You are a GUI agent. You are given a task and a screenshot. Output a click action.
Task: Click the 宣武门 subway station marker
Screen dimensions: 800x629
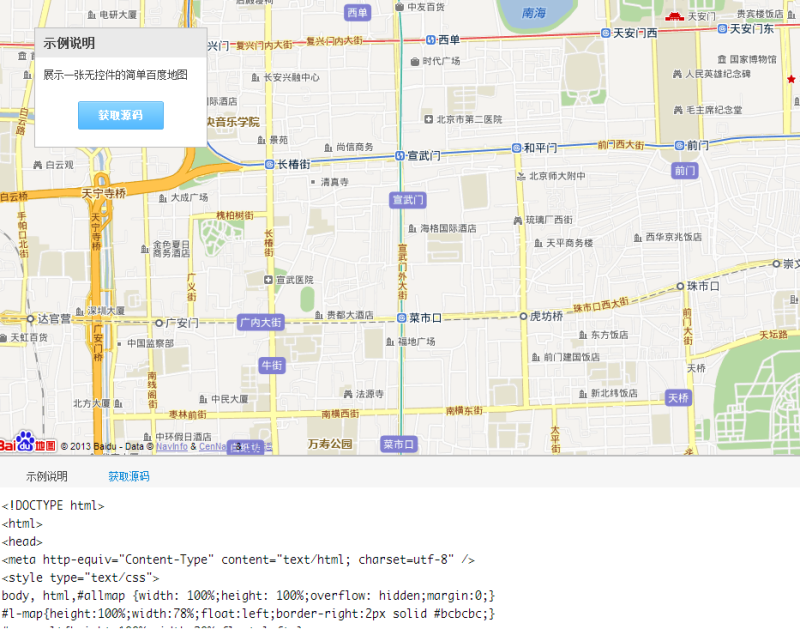pos(399,156)
